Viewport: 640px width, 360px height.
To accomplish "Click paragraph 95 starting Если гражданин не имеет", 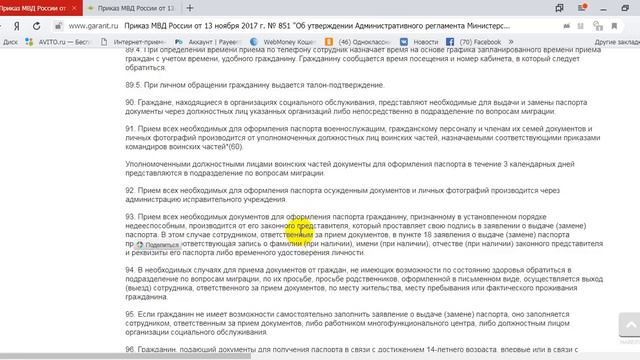I will (347, 323).
